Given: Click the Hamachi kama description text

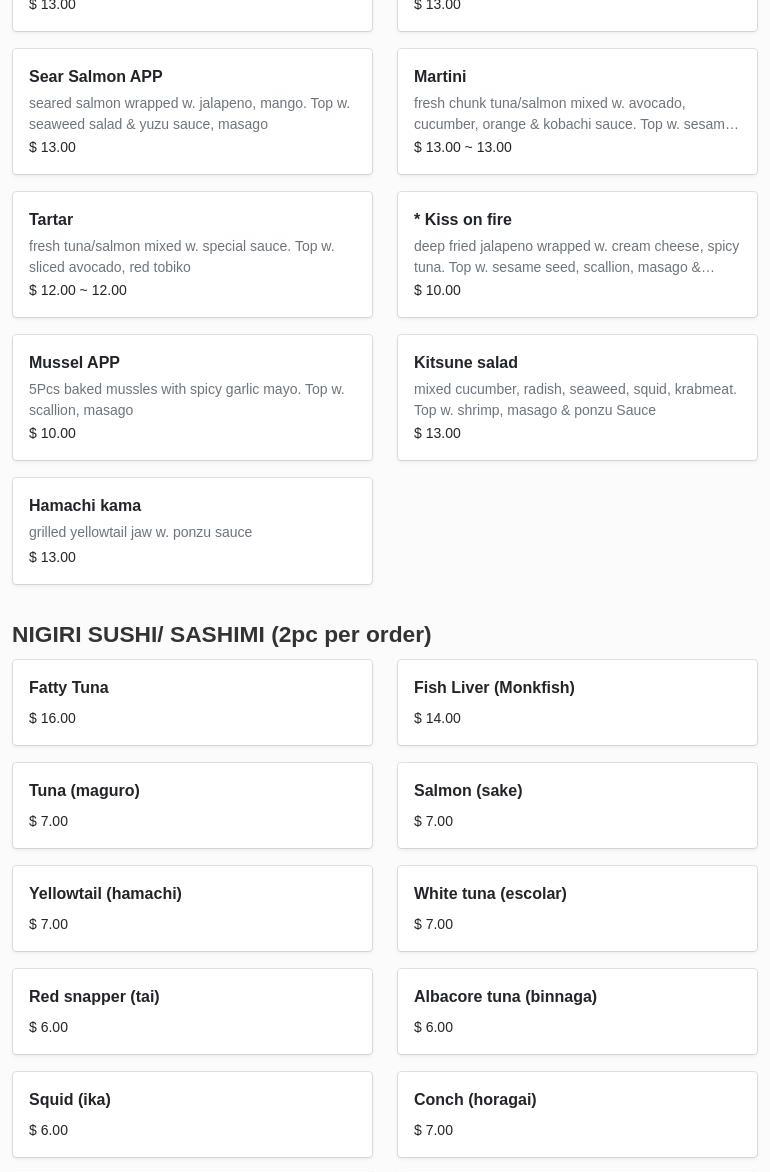Looking at the screenshot, I should [140, 532].
